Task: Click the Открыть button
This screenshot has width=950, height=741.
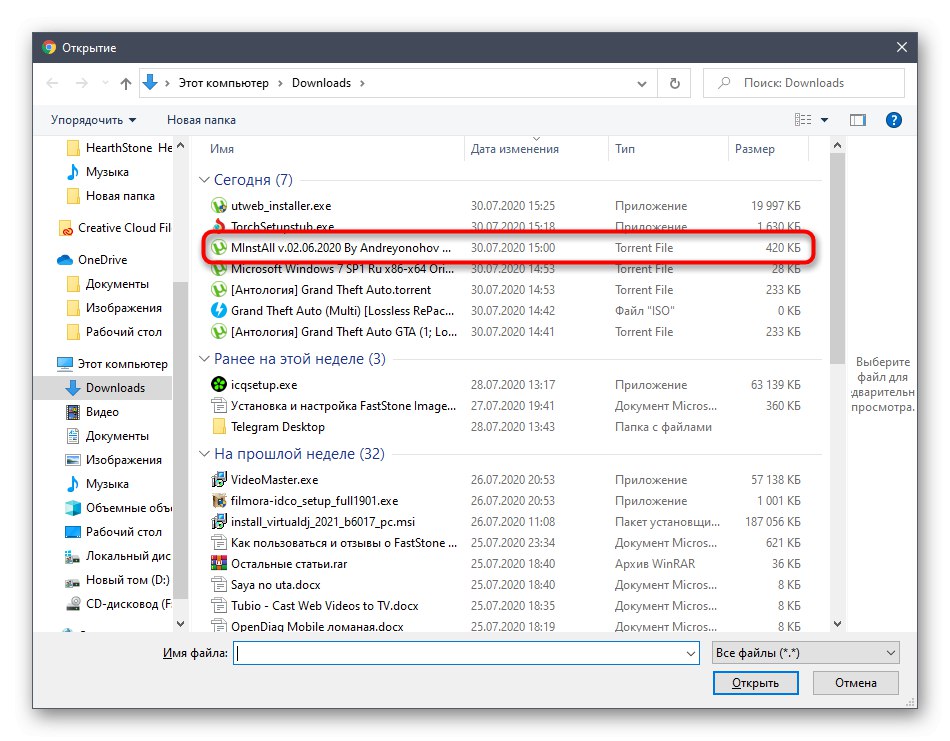Action: coord(755,683)
